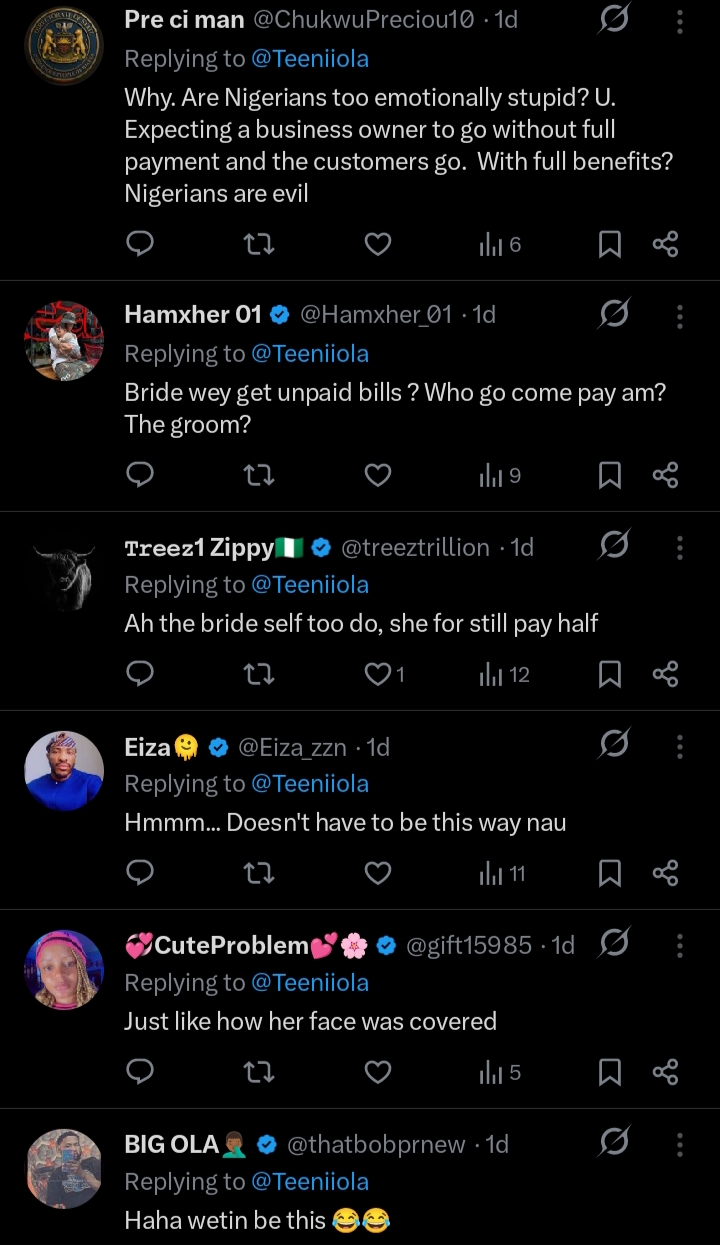Image resolution: width=720 pixels, height=1245 pixels.
Task: Open Hamxher 01's profile name
Action: click(192, 315)
